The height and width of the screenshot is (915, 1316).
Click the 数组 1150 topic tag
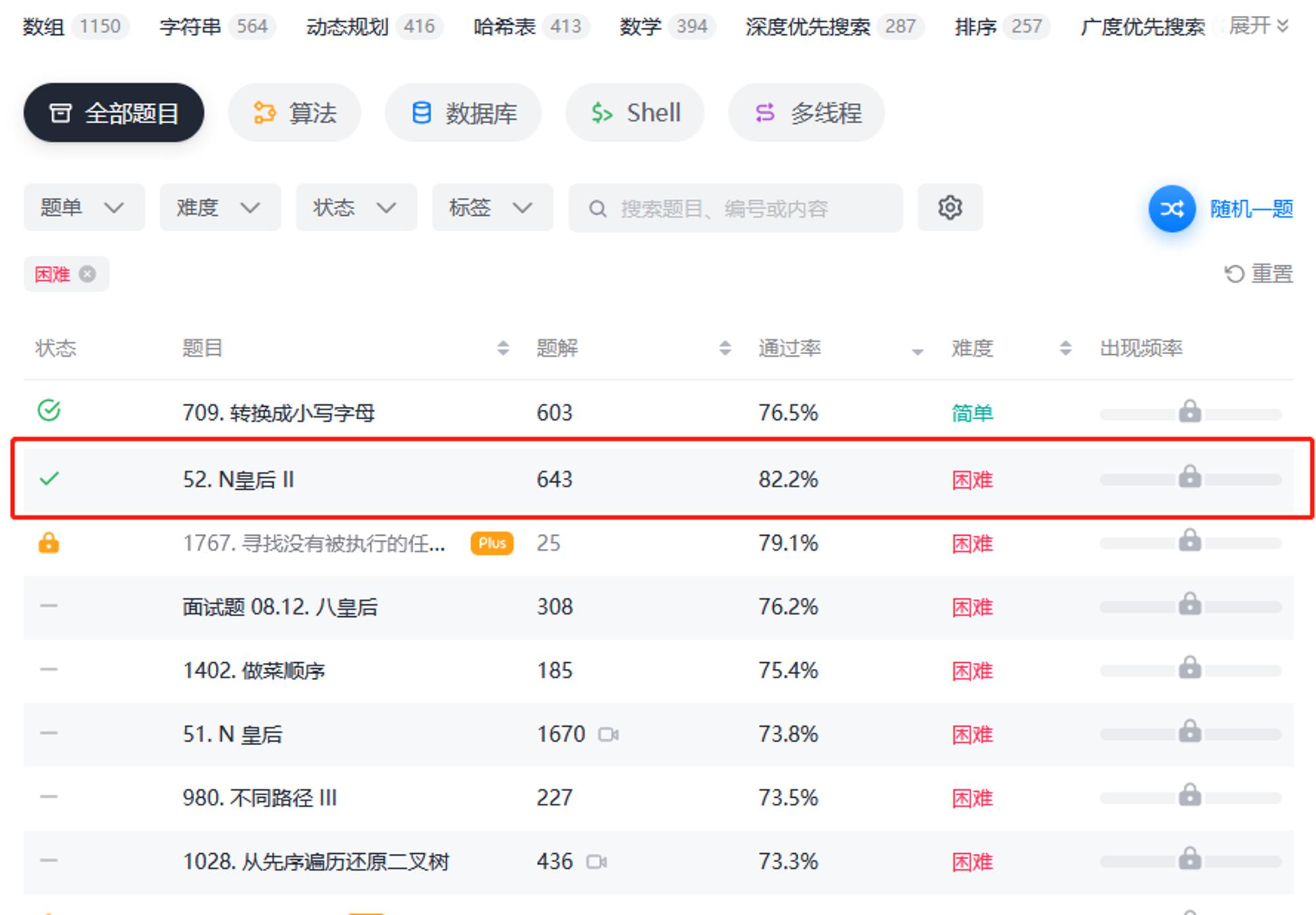[76, 26]
